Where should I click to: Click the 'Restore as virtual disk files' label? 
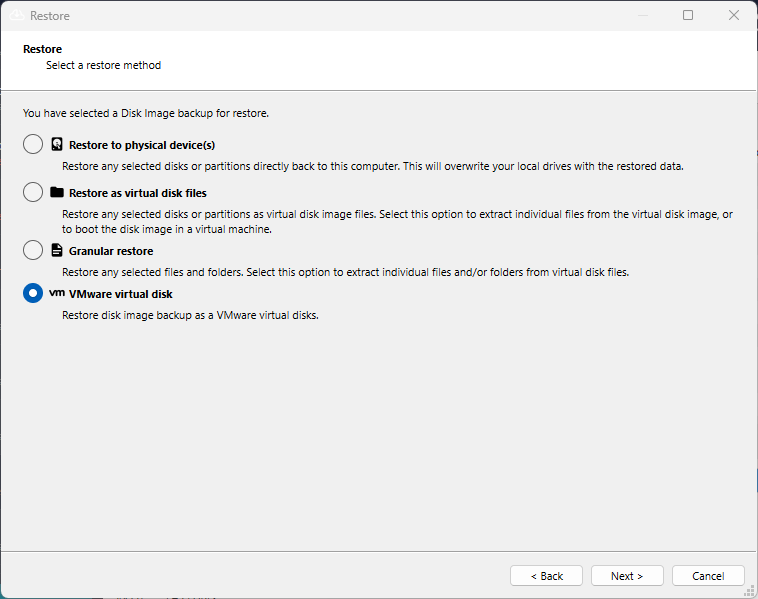pos(138,193)
